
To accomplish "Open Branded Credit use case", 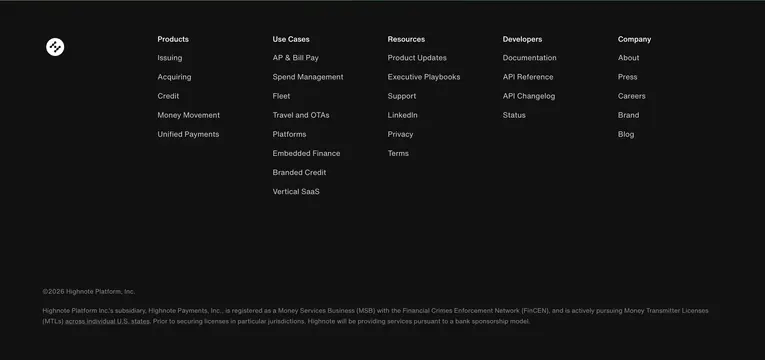I will coord(300,172).
